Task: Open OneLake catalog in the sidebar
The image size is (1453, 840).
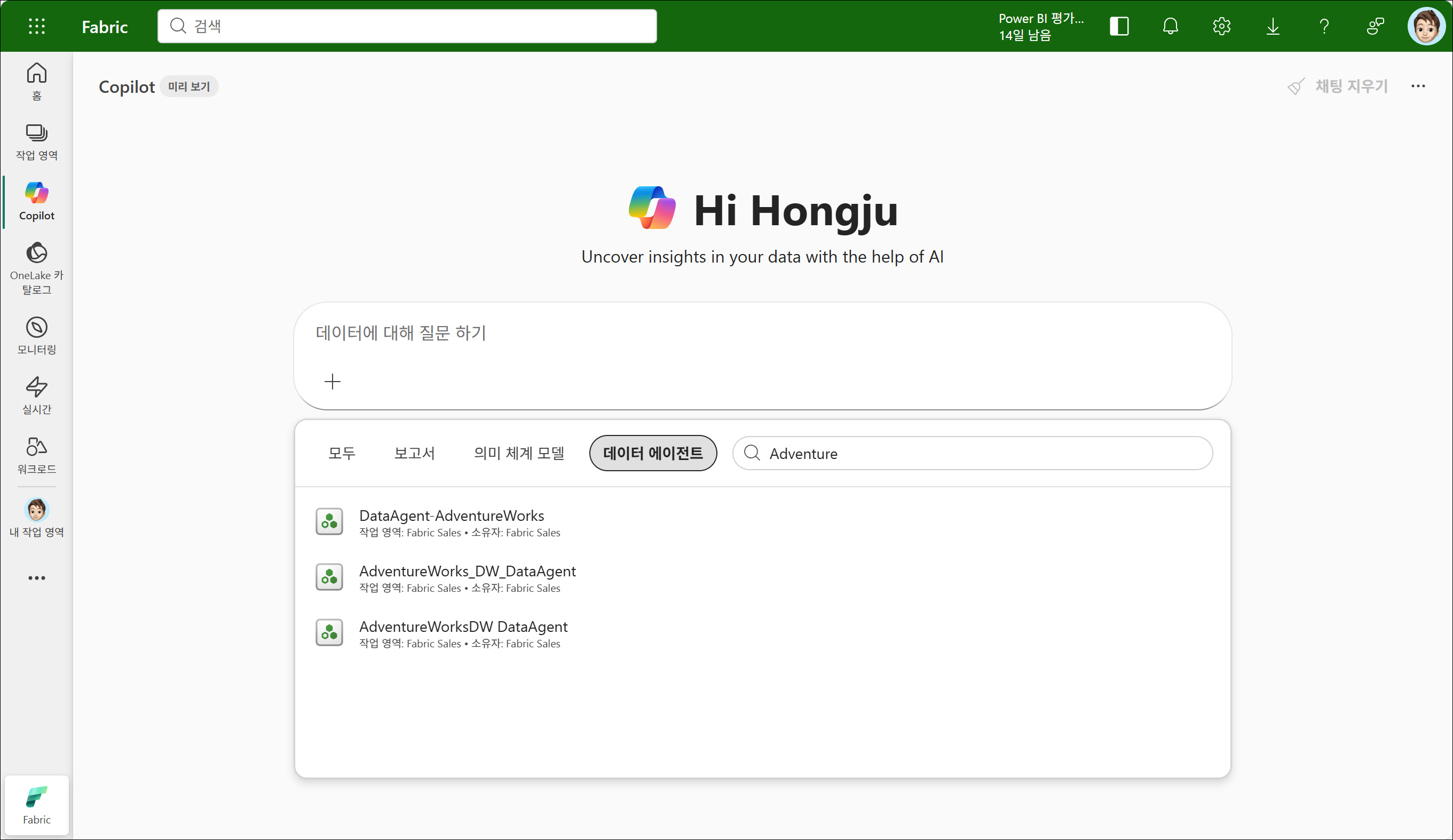Action: (x=36, y=267)
